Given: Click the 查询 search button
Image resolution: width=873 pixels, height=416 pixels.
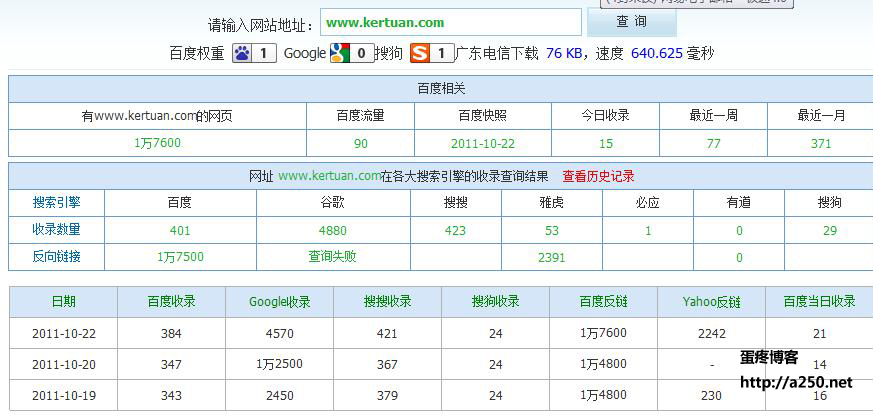Looking at the screenshot, I should (632, 22).
